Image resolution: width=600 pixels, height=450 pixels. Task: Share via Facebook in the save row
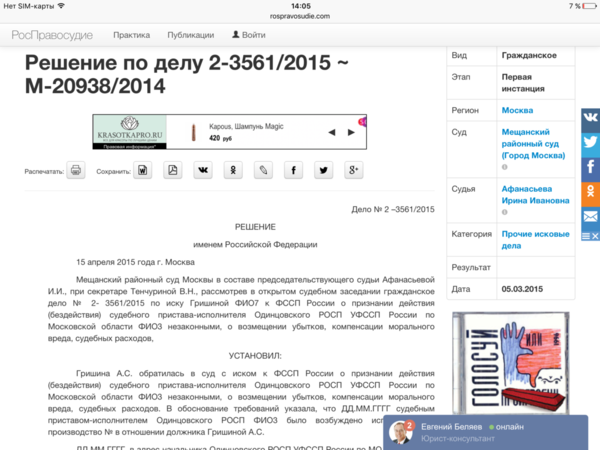pos(293,171)
